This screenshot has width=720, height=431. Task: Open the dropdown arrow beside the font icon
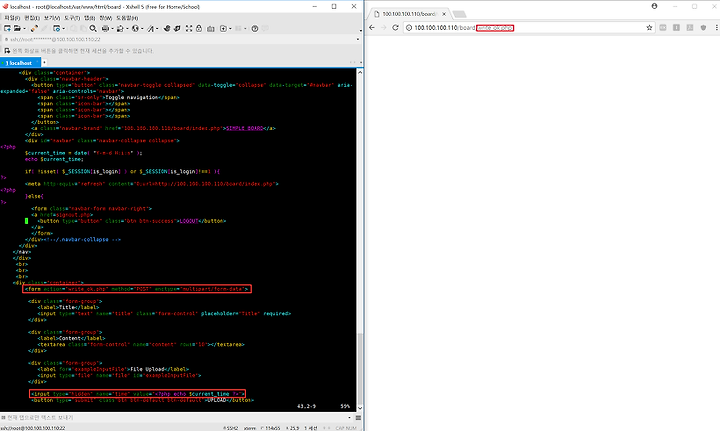(x=157, y=28)
